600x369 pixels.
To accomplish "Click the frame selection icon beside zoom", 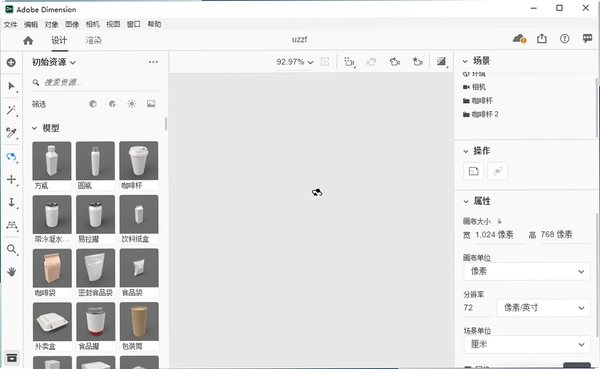I will tap(324, 62).
